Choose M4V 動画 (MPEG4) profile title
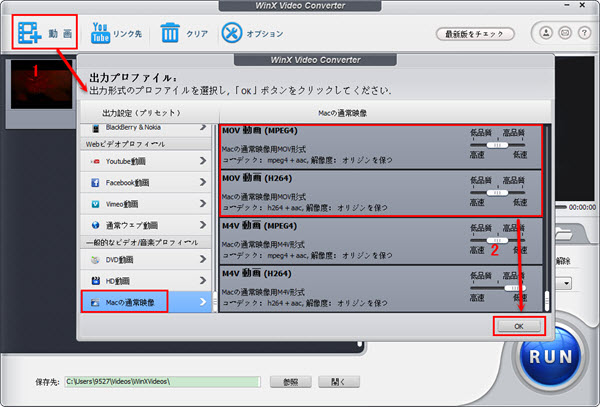The image size is (600, 407). click(x=259, y=226)
